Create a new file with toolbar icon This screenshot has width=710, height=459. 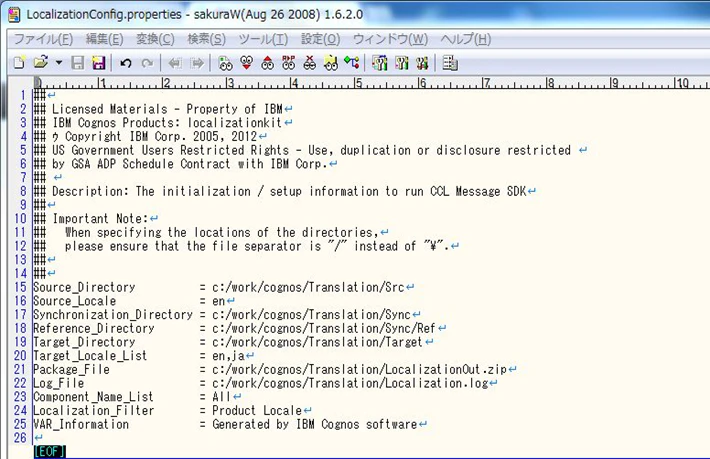point(19,63)
